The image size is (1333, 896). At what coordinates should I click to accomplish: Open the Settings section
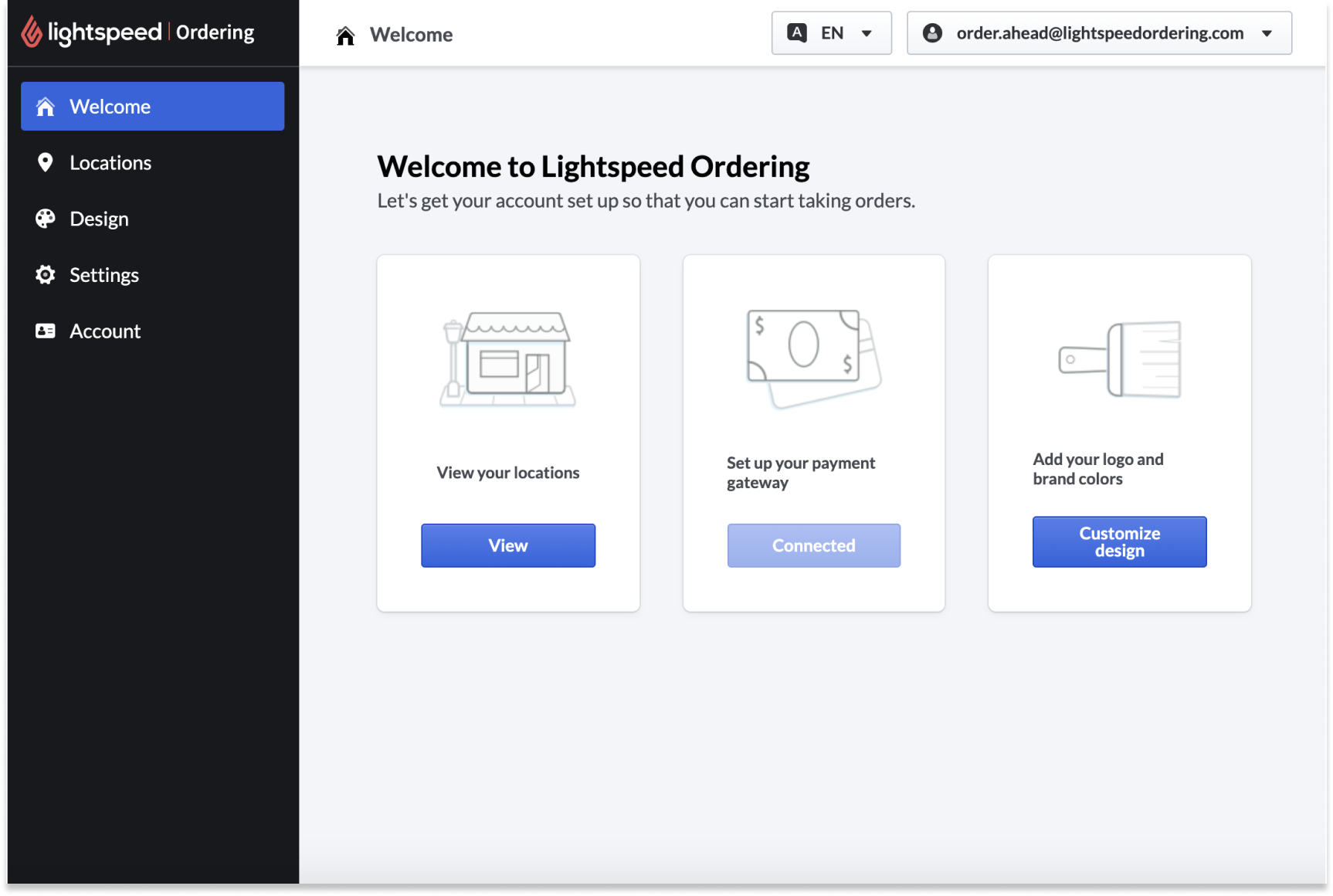click(x=153, y=275)
